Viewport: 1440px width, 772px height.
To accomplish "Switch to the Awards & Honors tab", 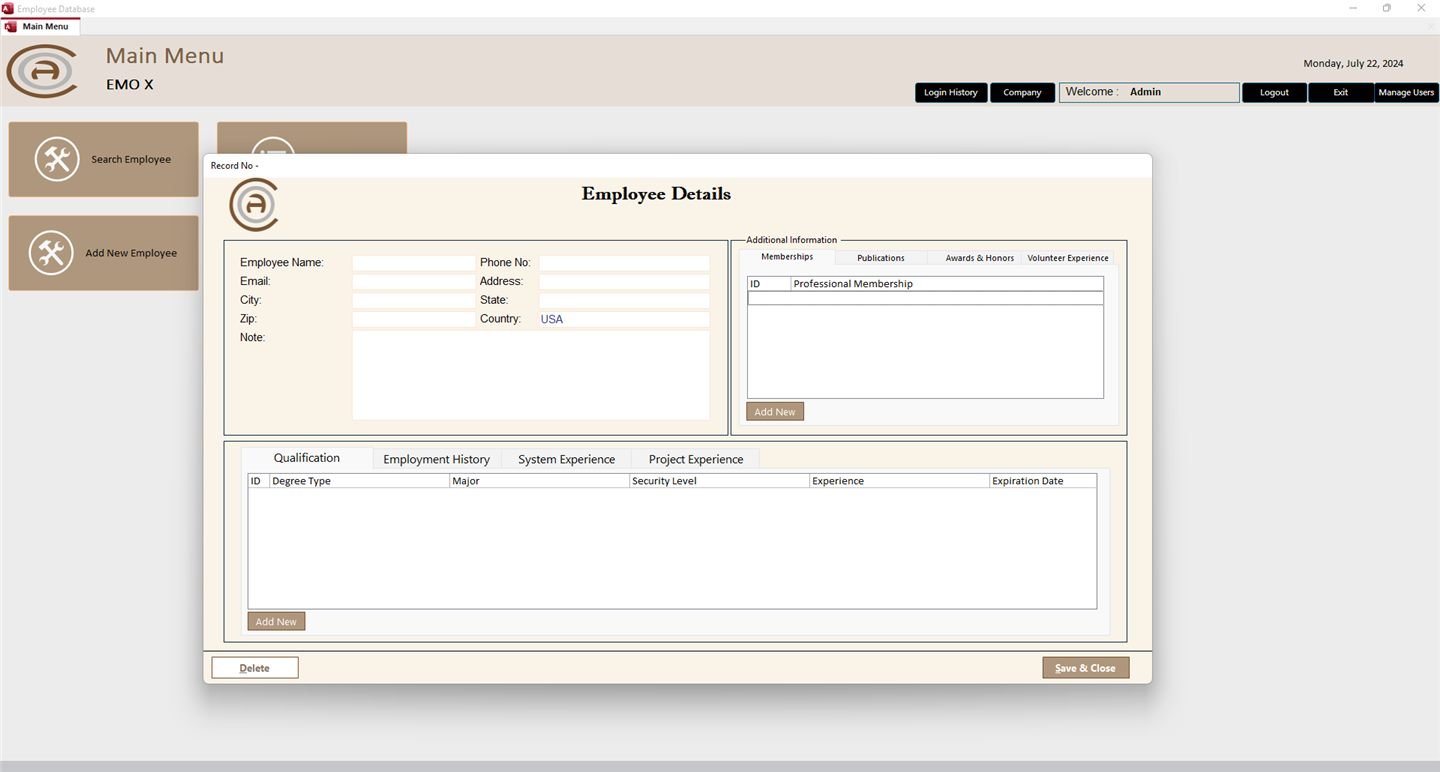I will [980, 258].
